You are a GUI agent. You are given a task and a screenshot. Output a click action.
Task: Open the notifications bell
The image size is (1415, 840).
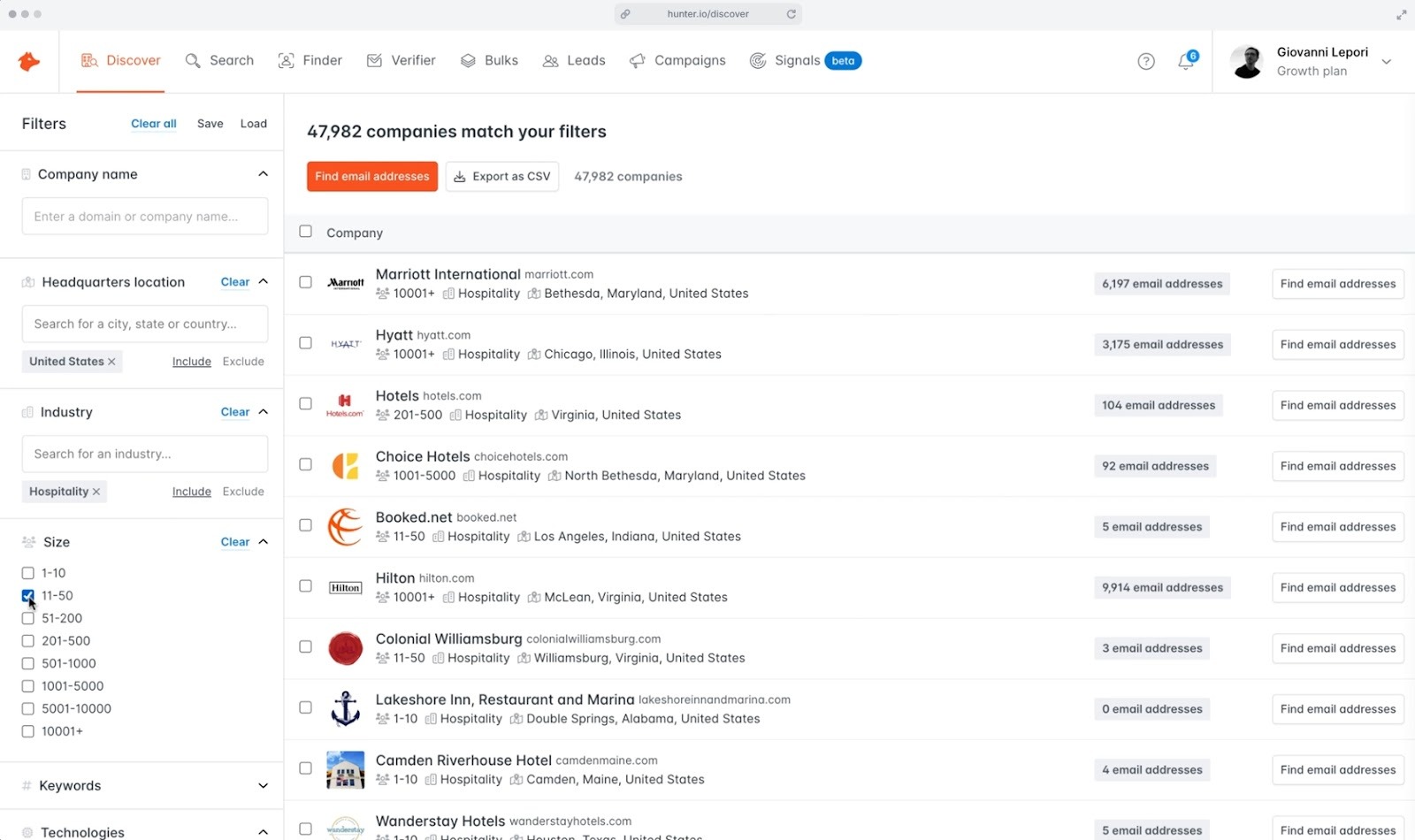1186,61
